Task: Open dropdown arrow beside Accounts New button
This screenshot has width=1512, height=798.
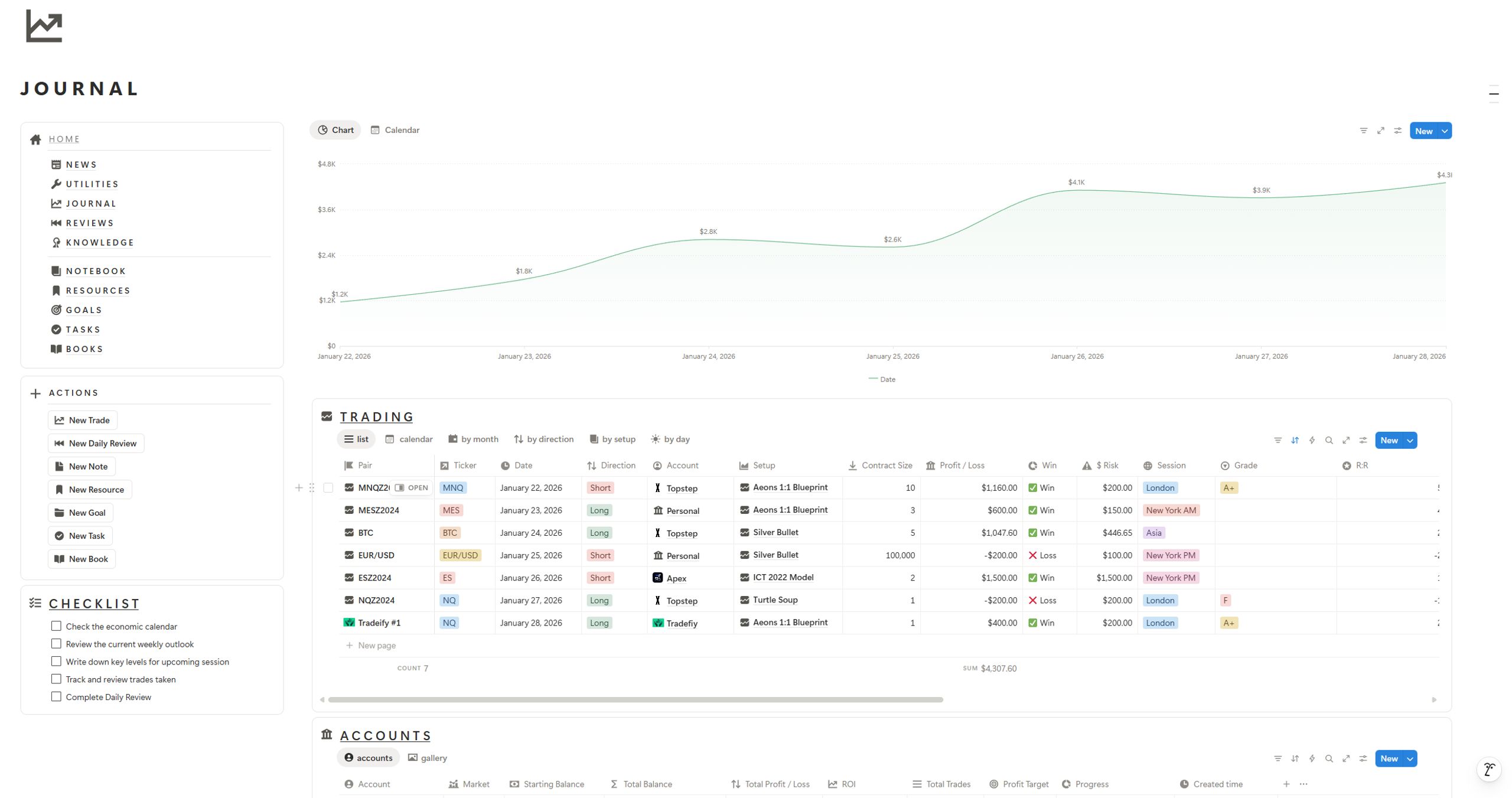Action: click(x=1410, y=759)
